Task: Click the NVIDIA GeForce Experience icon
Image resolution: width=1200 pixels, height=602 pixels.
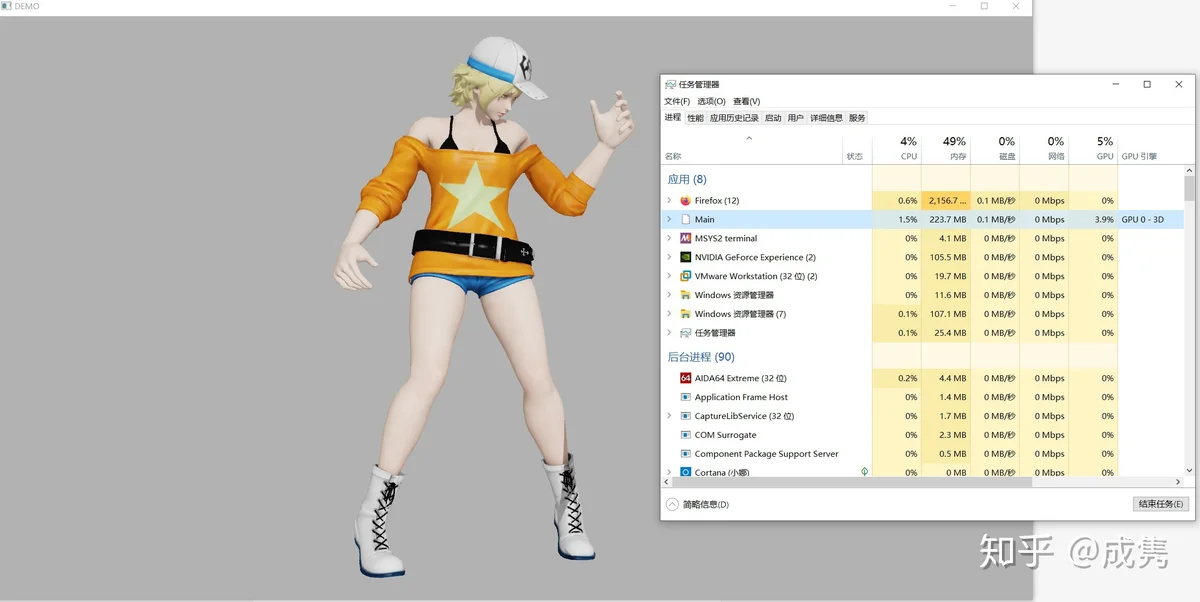Action: point(685,257)
